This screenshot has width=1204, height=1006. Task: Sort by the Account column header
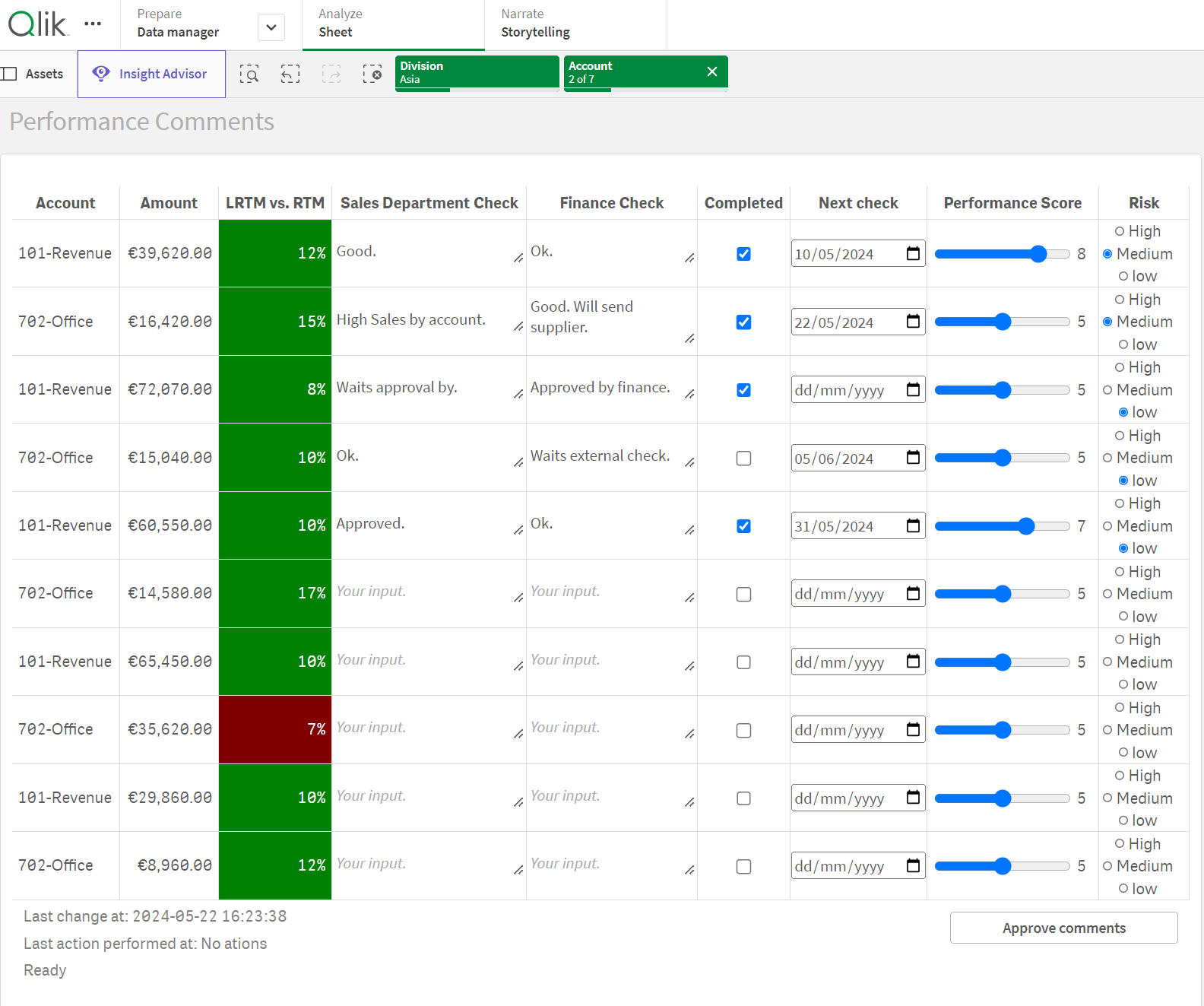[65, 203]
